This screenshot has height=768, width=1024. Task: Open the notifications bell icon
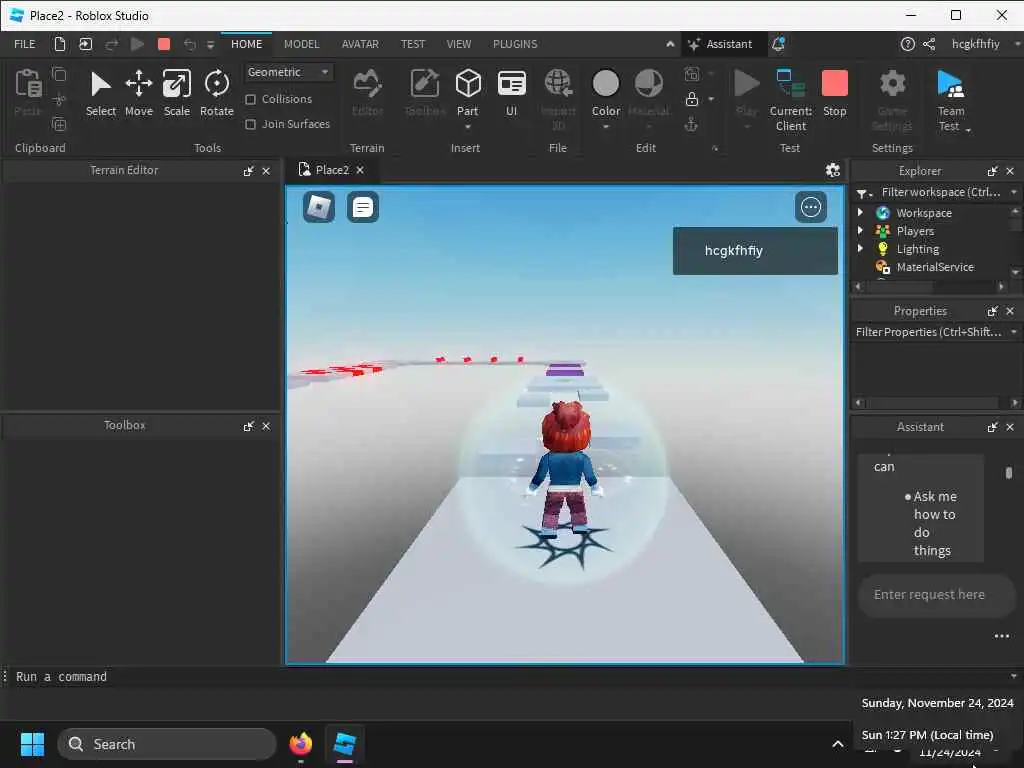pos(778,44)
